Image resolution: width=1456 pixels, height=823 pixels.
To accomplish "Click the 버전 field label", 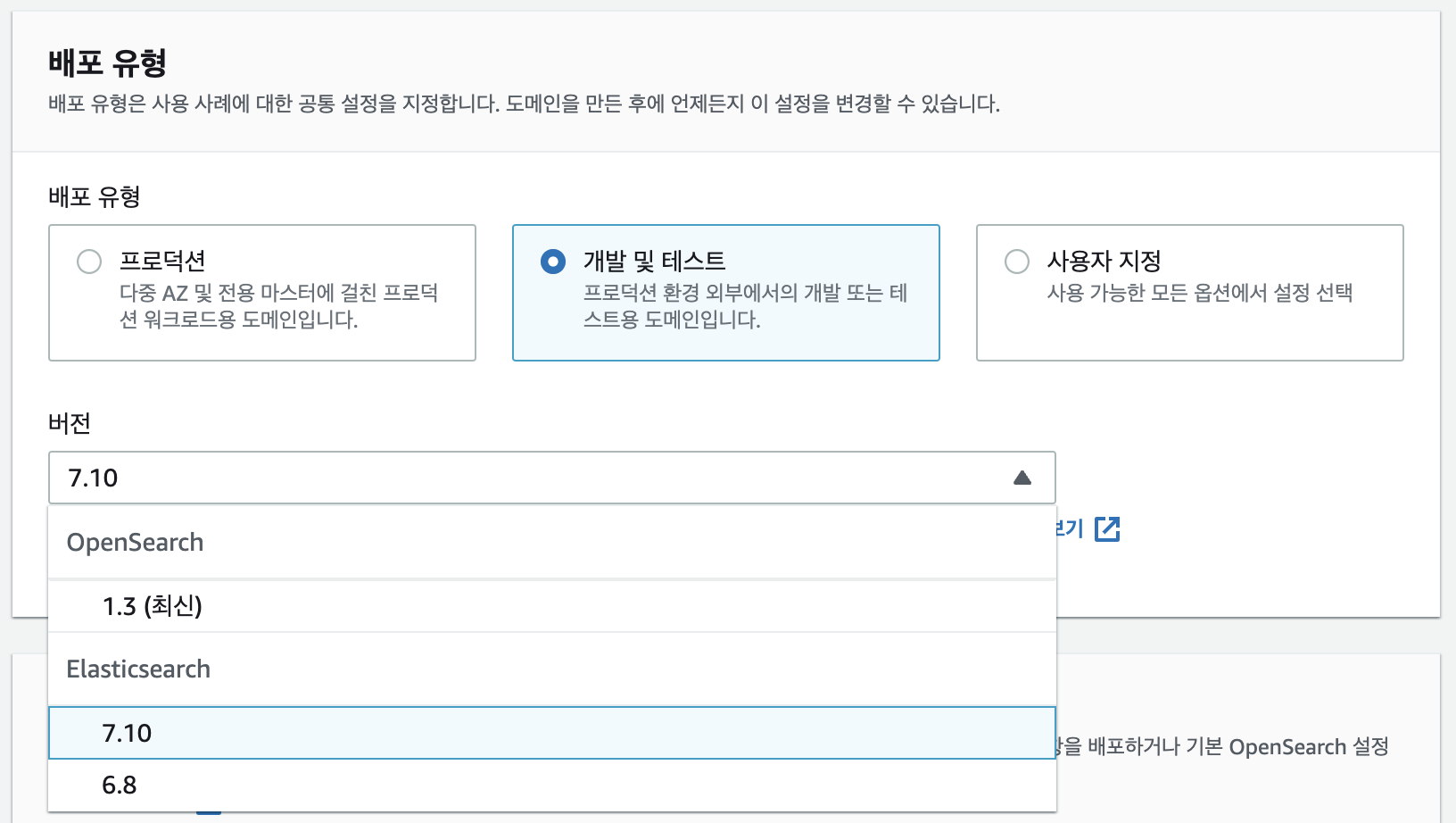I will point(70,423).
